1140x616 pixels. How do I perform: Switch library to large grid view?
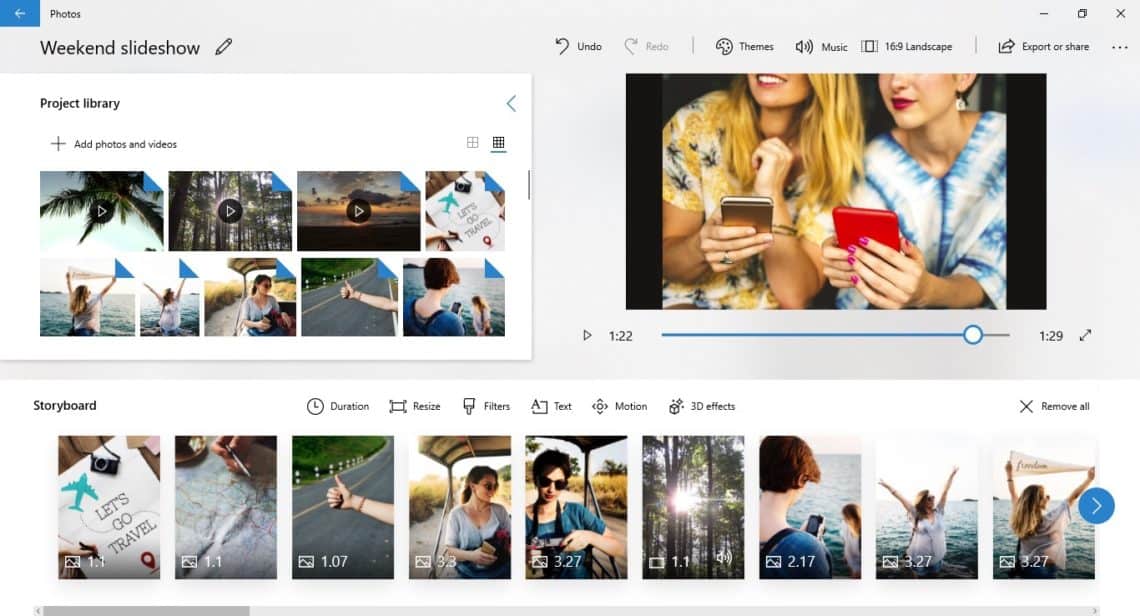473,143
